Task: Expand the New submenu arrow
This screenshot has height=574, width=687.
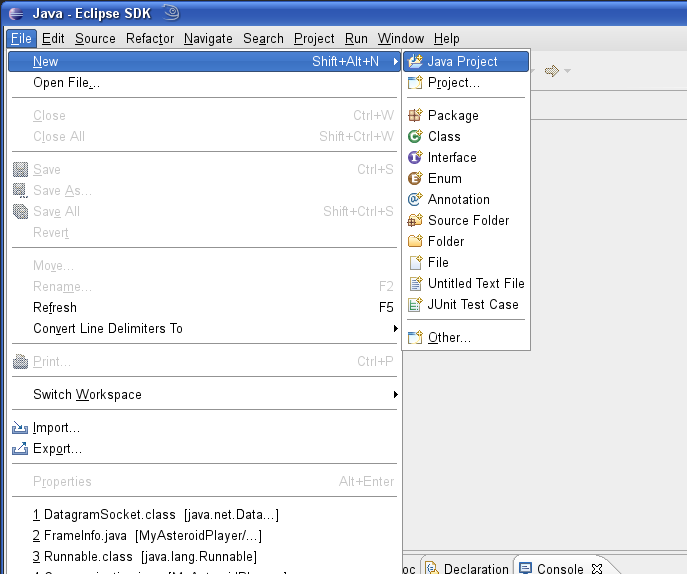Action: 396,61
